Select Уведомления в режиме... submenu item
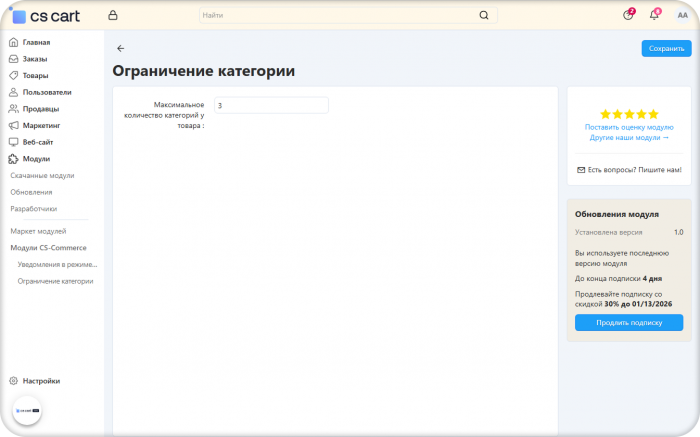This screenshot has width=700, height=437. tap(57, 264)
